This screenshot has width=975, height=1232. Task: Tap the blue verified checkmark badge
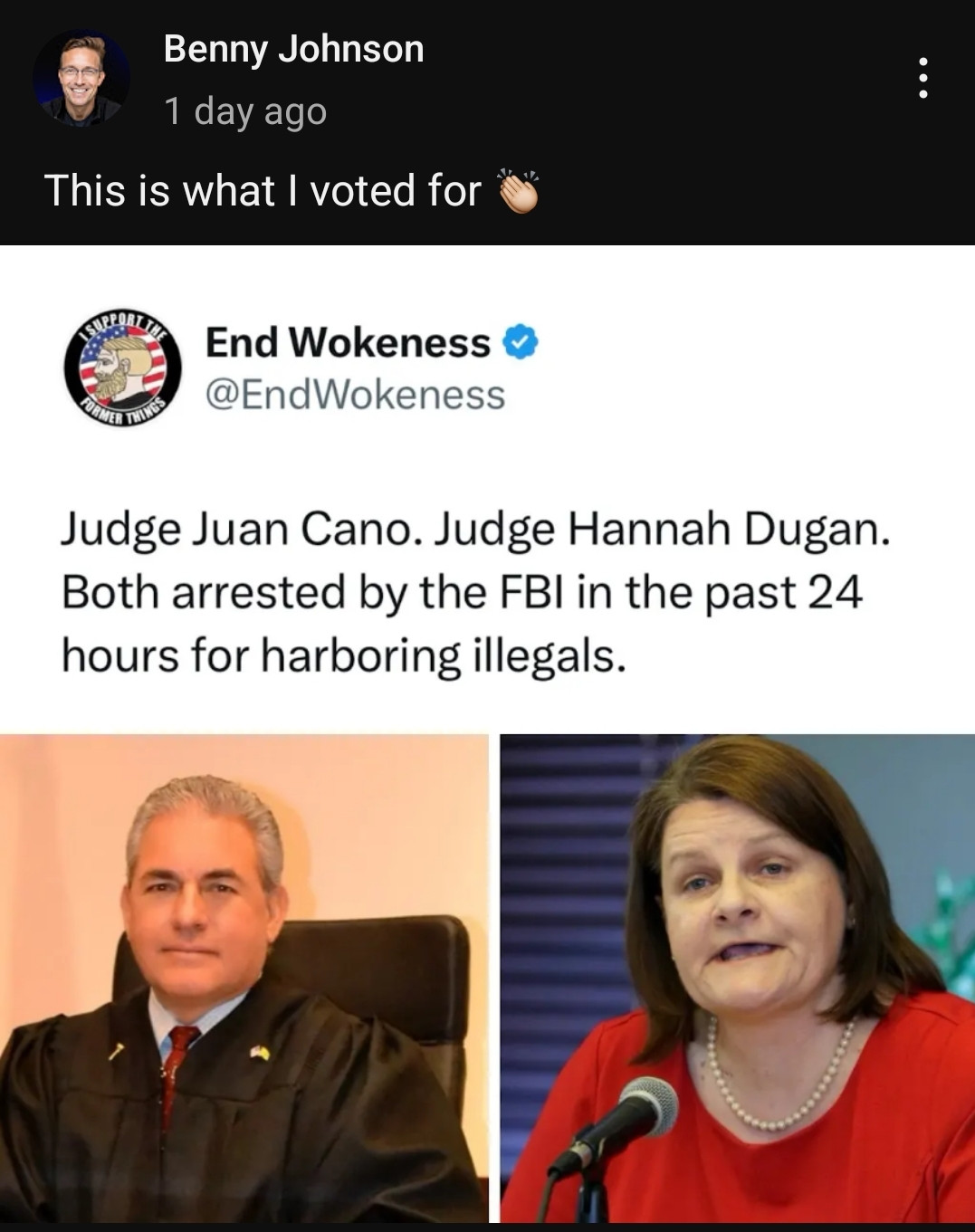tap(520, 342)
